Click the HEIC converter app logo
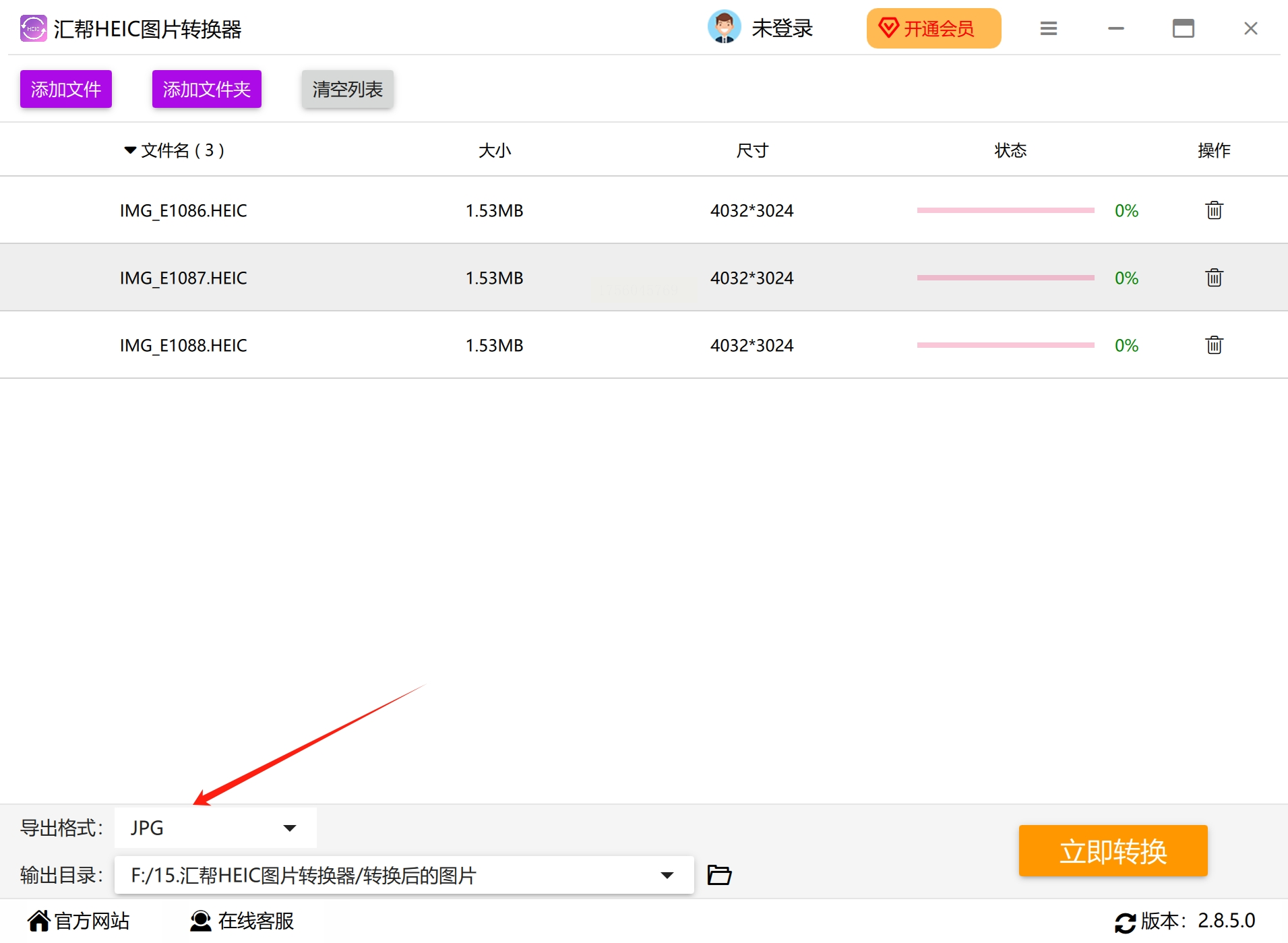This screenshot has height=943, width=1288. [x=33, y=28]
